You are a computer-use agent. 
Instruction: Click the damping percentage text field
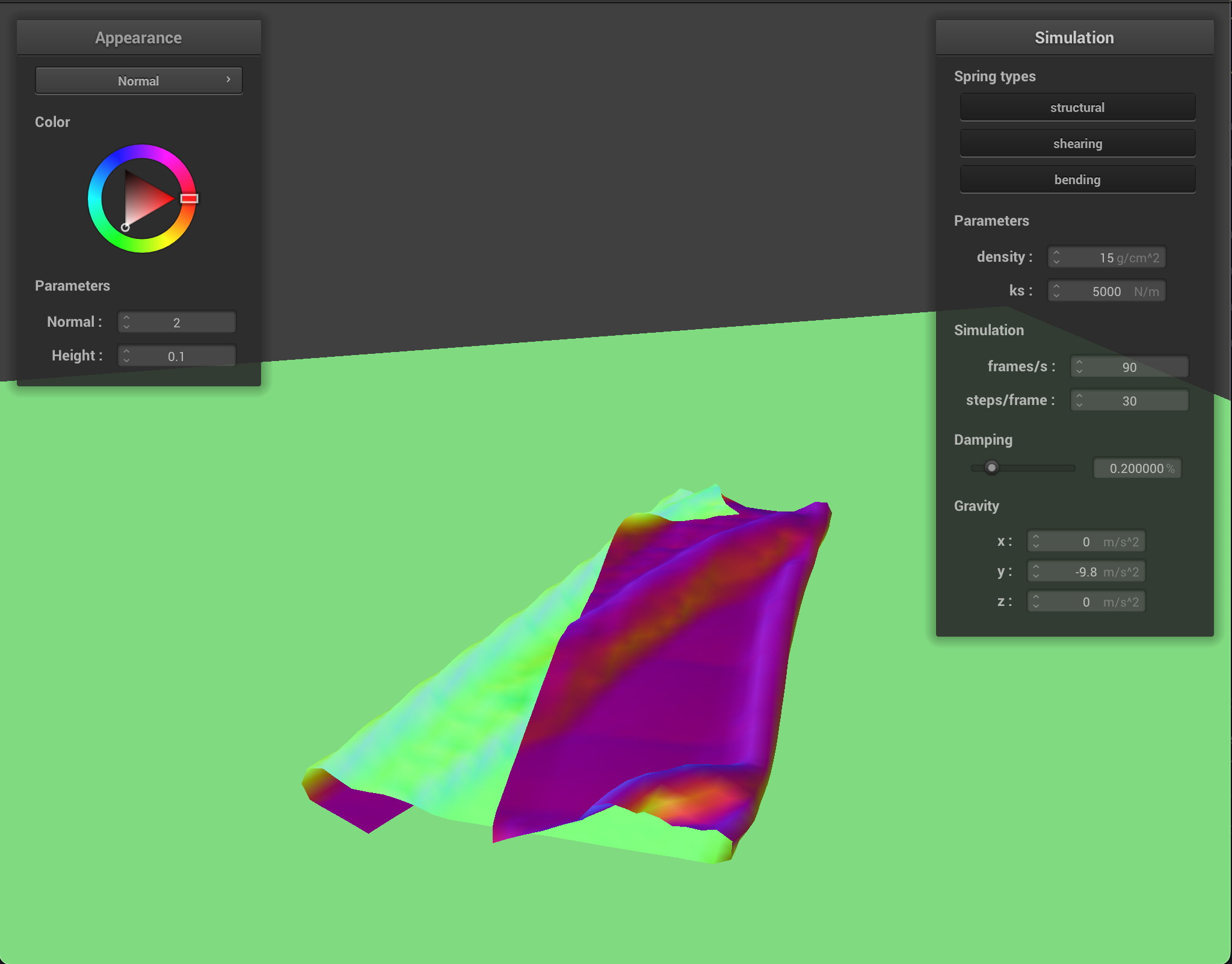click(1136, 468)
